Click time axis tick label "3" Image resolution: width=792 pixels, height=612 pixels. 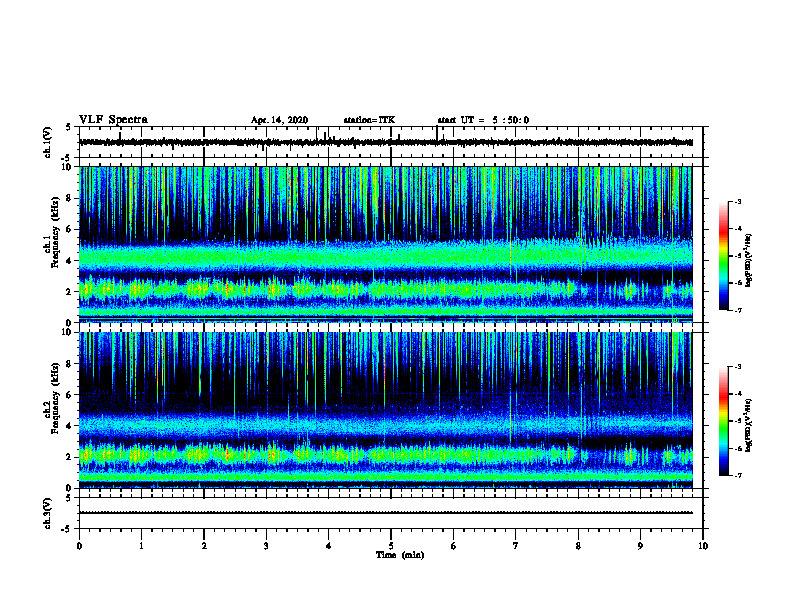pyautogui.click(x=266, y=546)
